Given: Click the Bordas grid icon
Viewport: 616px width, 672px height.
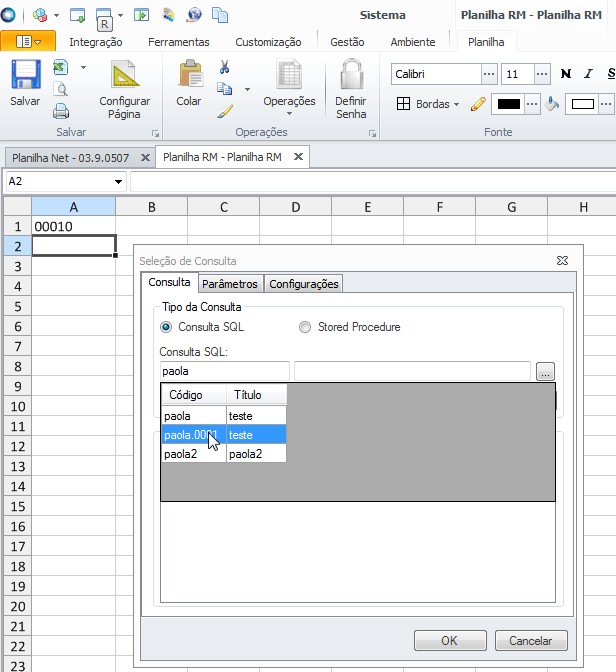Looking at the screenshot, I should 403,104.
